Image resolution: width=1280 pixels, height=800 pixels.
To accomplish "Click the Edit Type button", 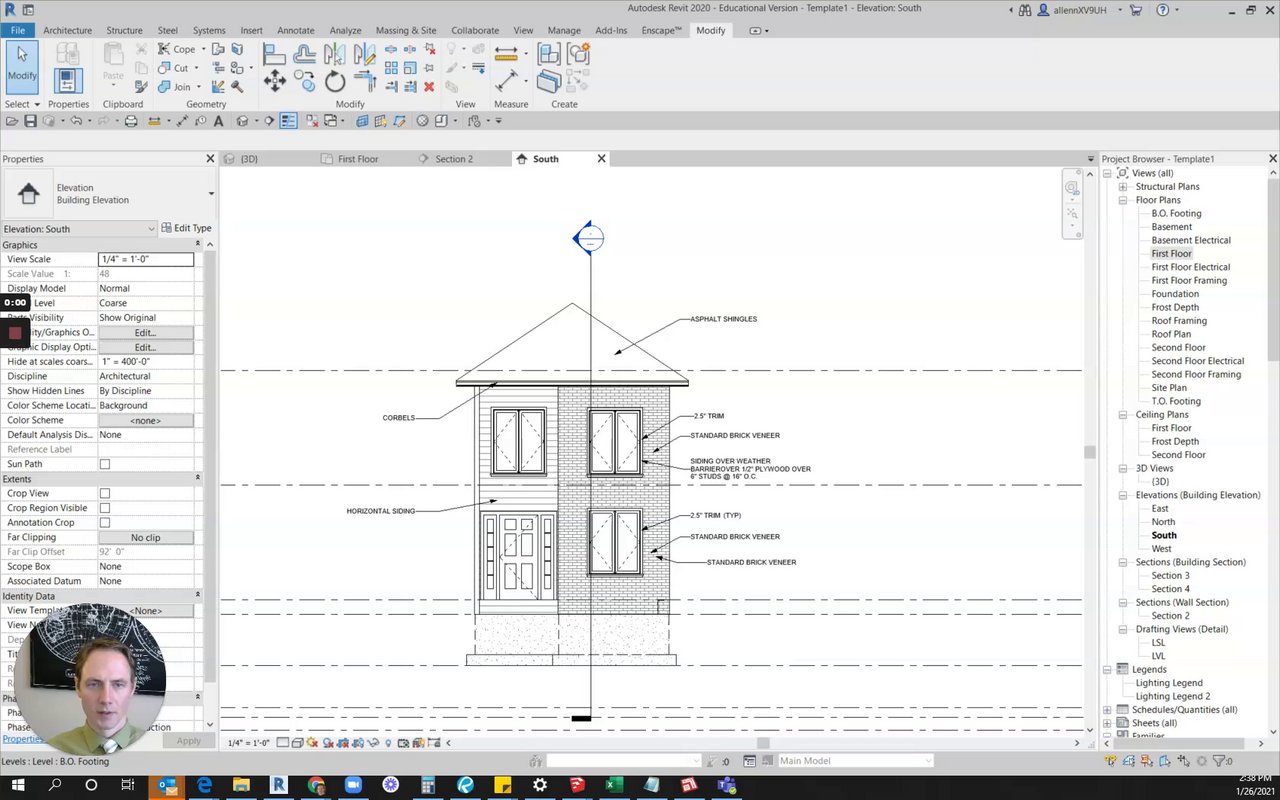I will (x=187, y=229).
